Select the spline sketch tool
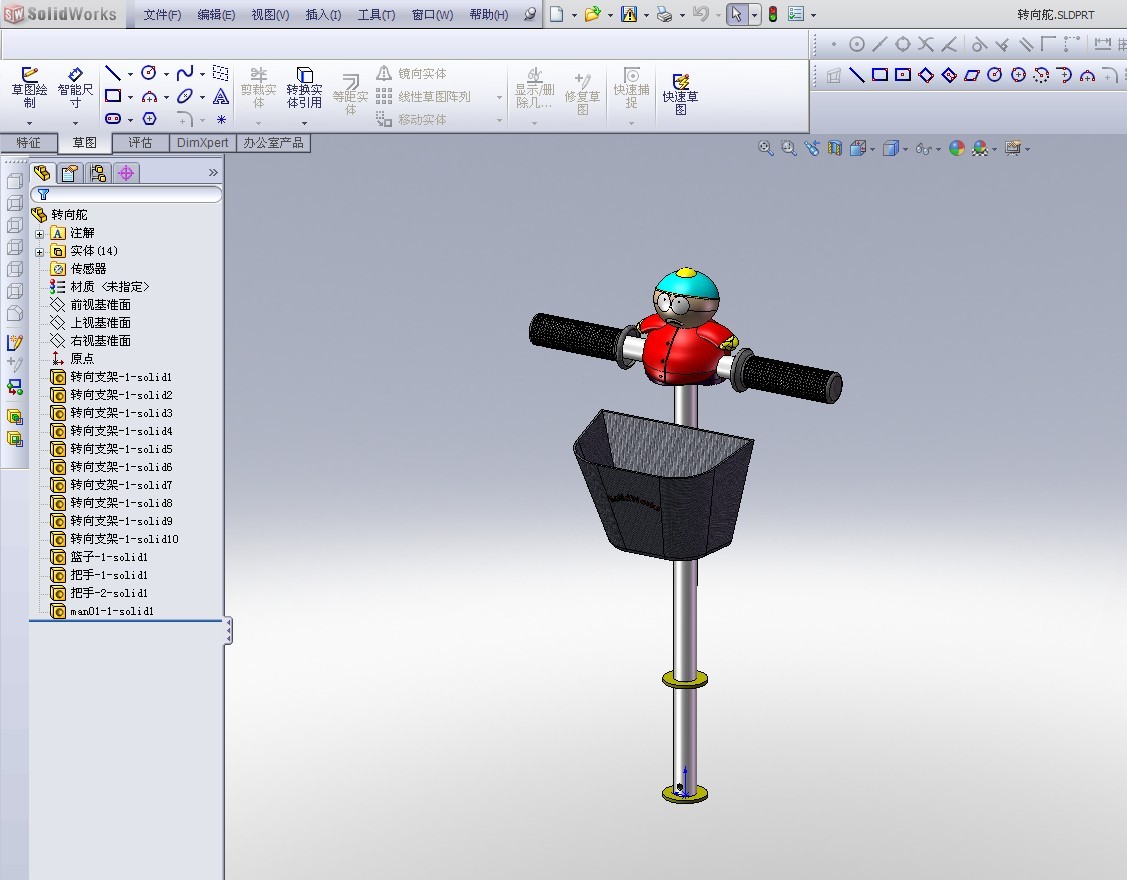1127x880 pixels. (x=185, y=73)
